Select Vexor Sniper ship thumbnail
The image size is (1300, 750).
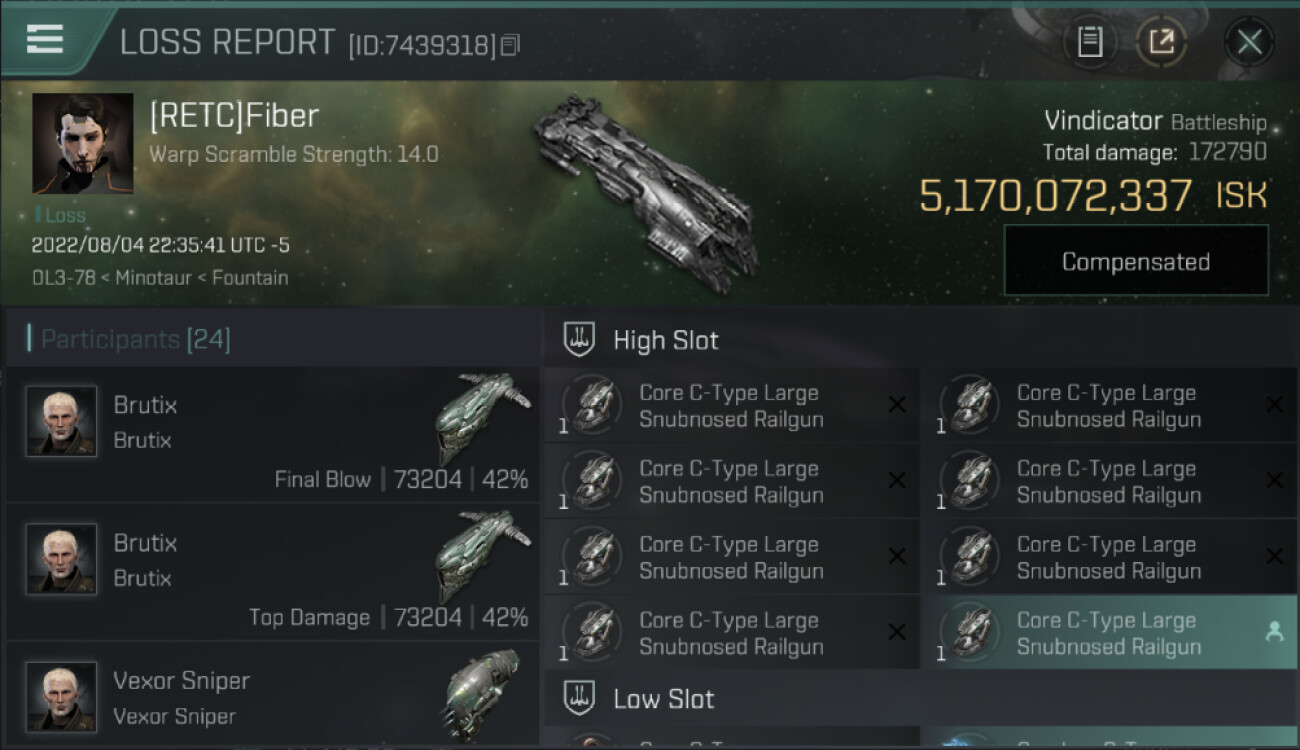pos(483,695)
